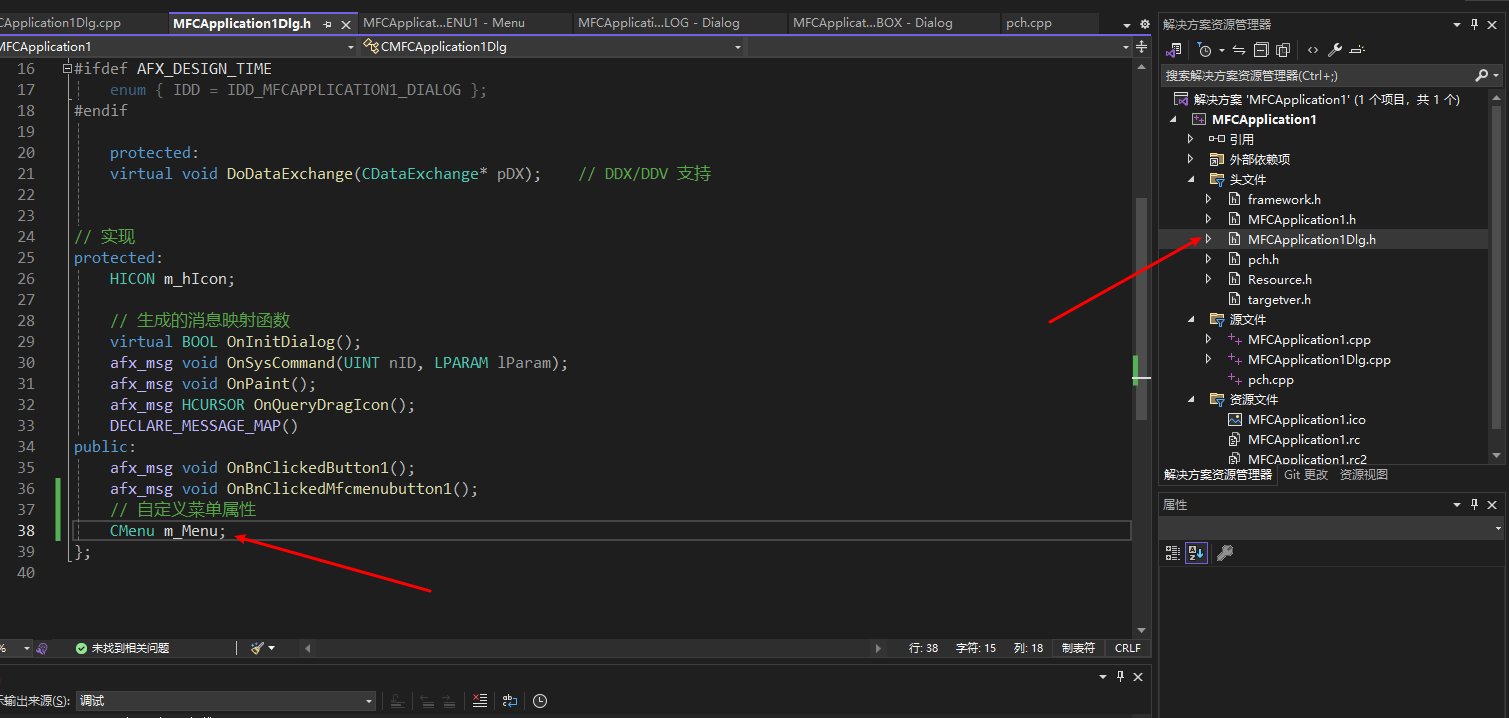This screenshot has width=1509, height=718.
Task: Expand the 外部依赖项 node
Action: [x=1190, y=159]
